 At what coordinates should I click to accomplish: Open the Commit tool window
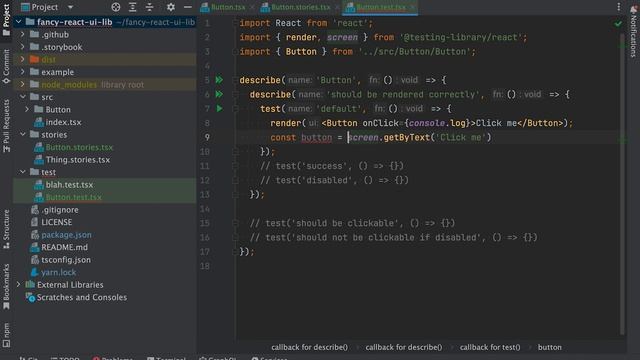pos(6,67)
